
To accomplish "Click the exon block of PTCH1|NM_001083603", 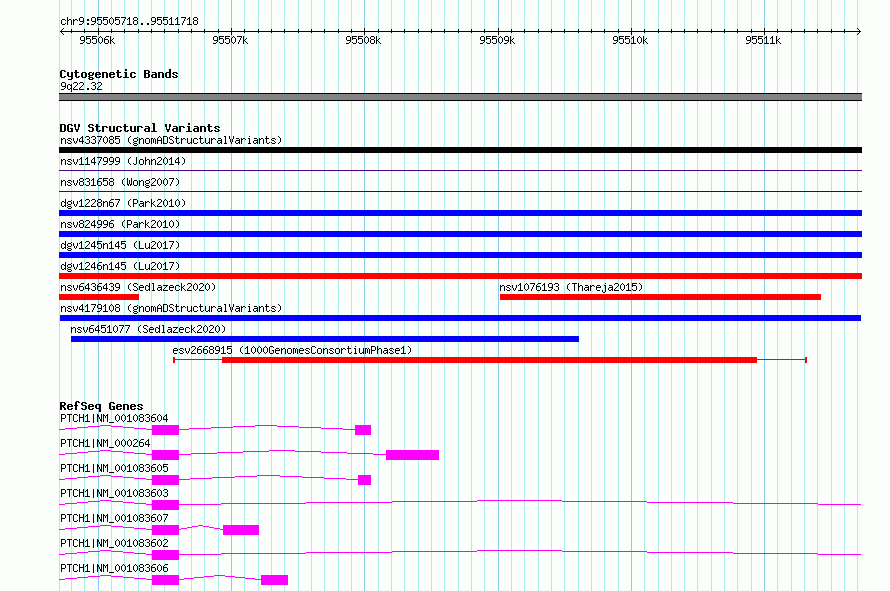I will [165, 505].
